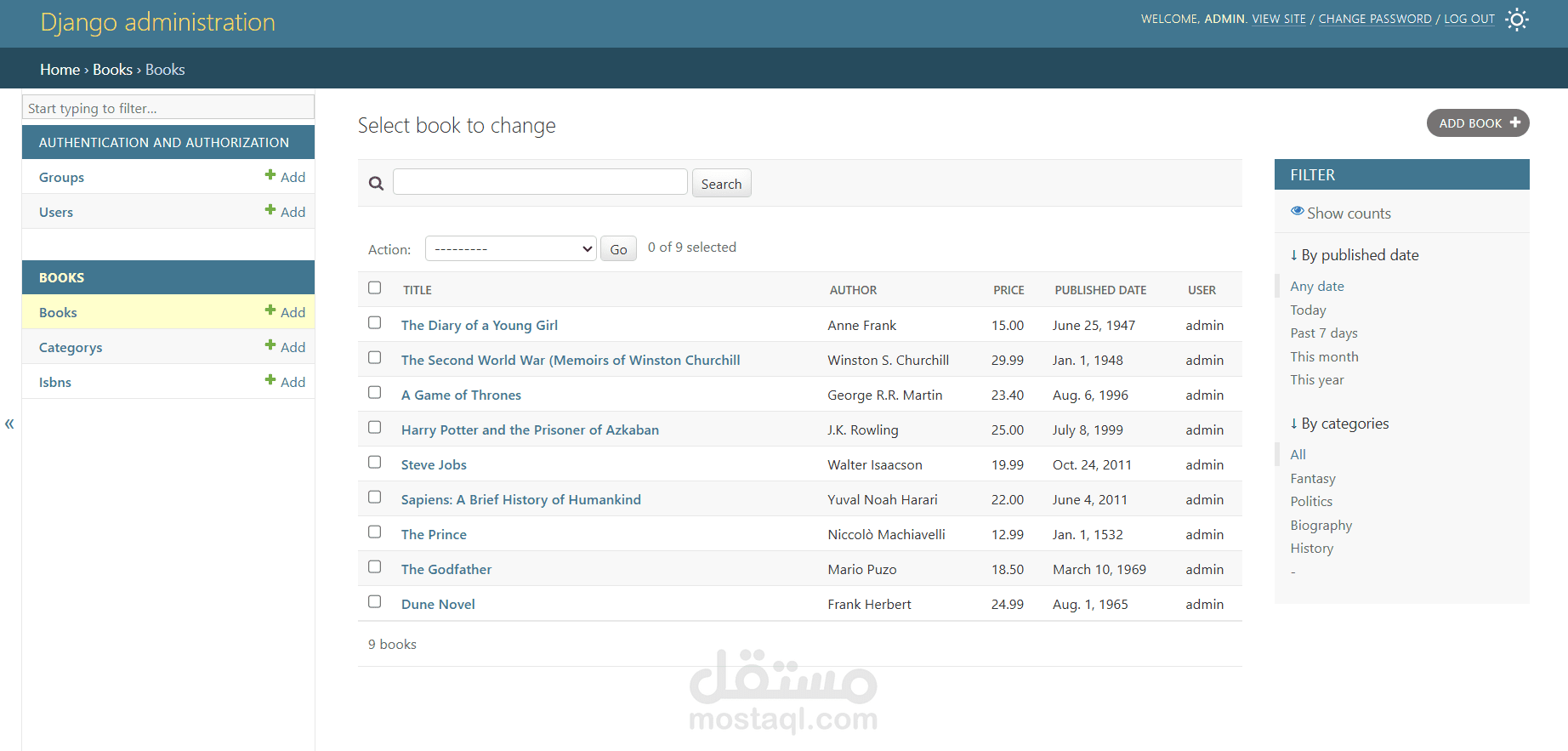Check The Second World War row

[x=374, y=357]
